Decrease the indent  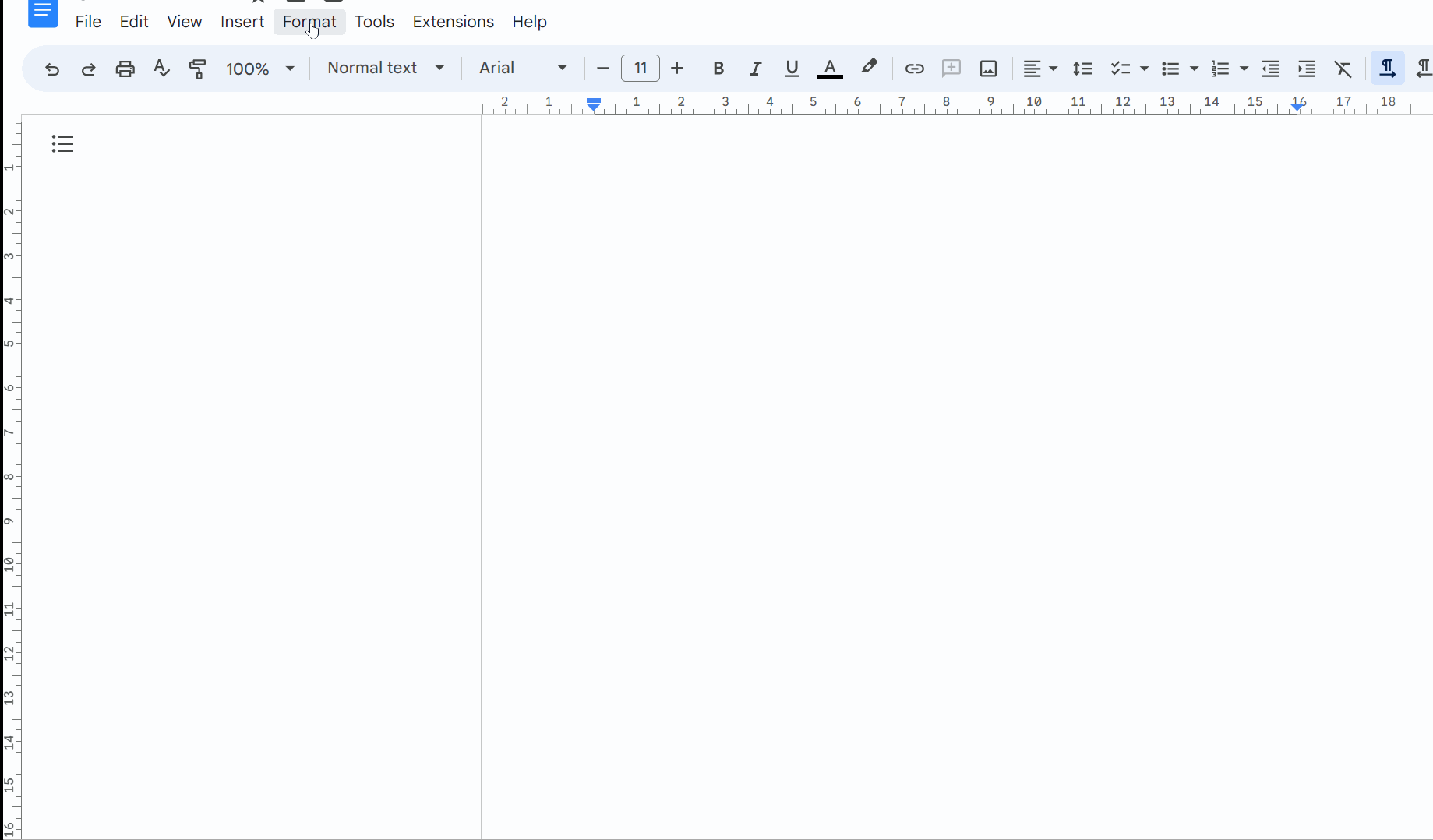pos(1270,69)
